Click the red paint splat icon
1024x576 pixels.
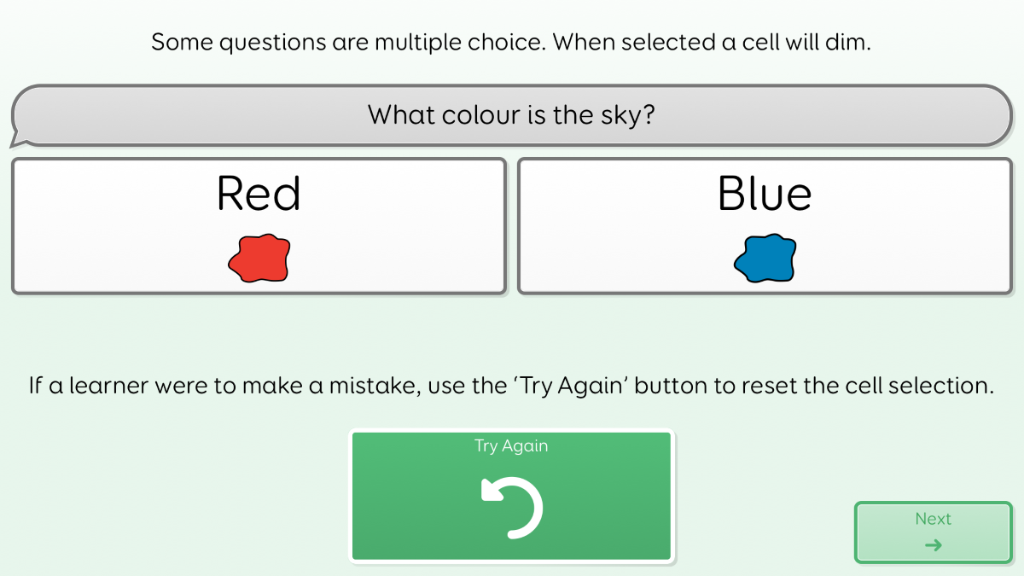pyautogui.click(x=259, y=258)
